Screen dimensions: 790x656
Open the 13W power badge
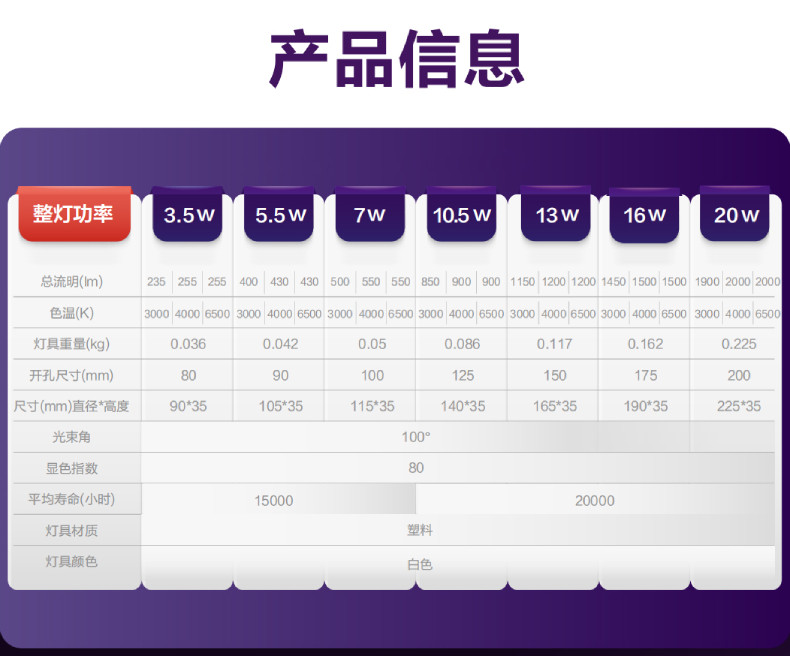pos(556,215)
